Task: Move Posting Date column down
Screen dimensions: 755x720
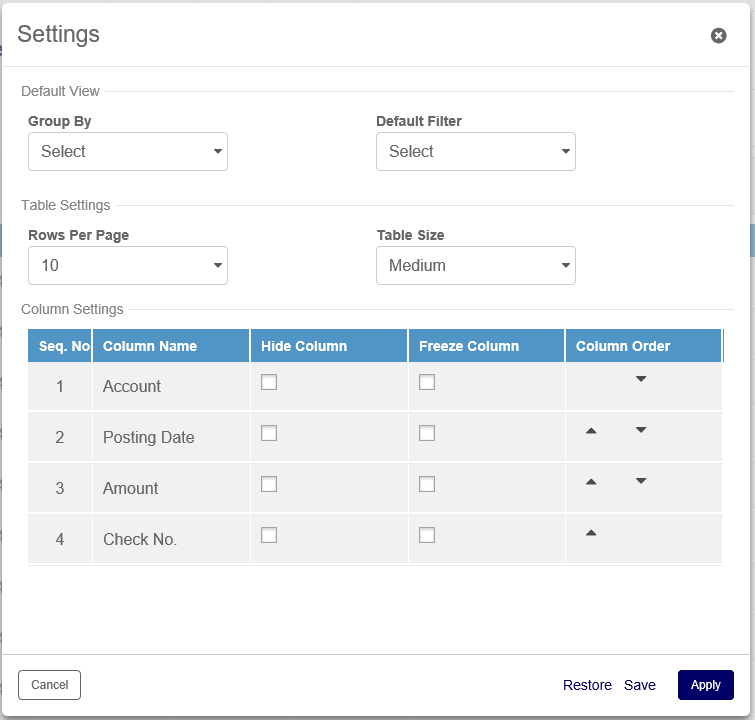Action: (x=641, y=430)
